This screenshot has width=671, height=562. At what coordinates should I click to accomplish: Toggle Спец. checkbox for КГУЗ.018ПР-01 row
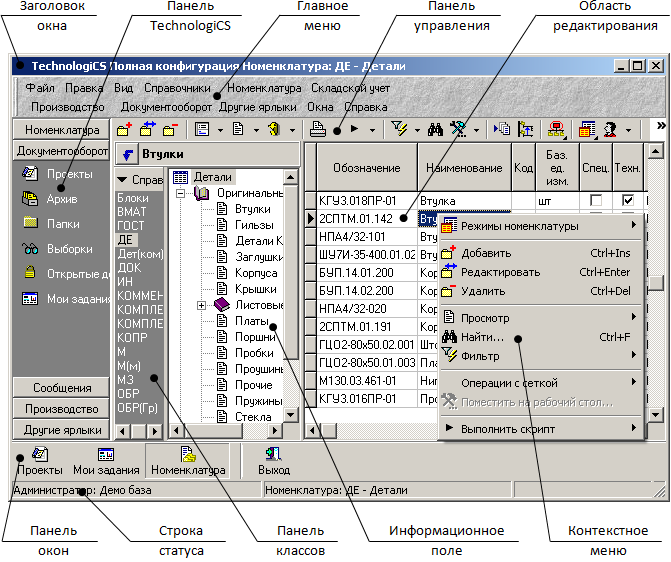(596, 200)
